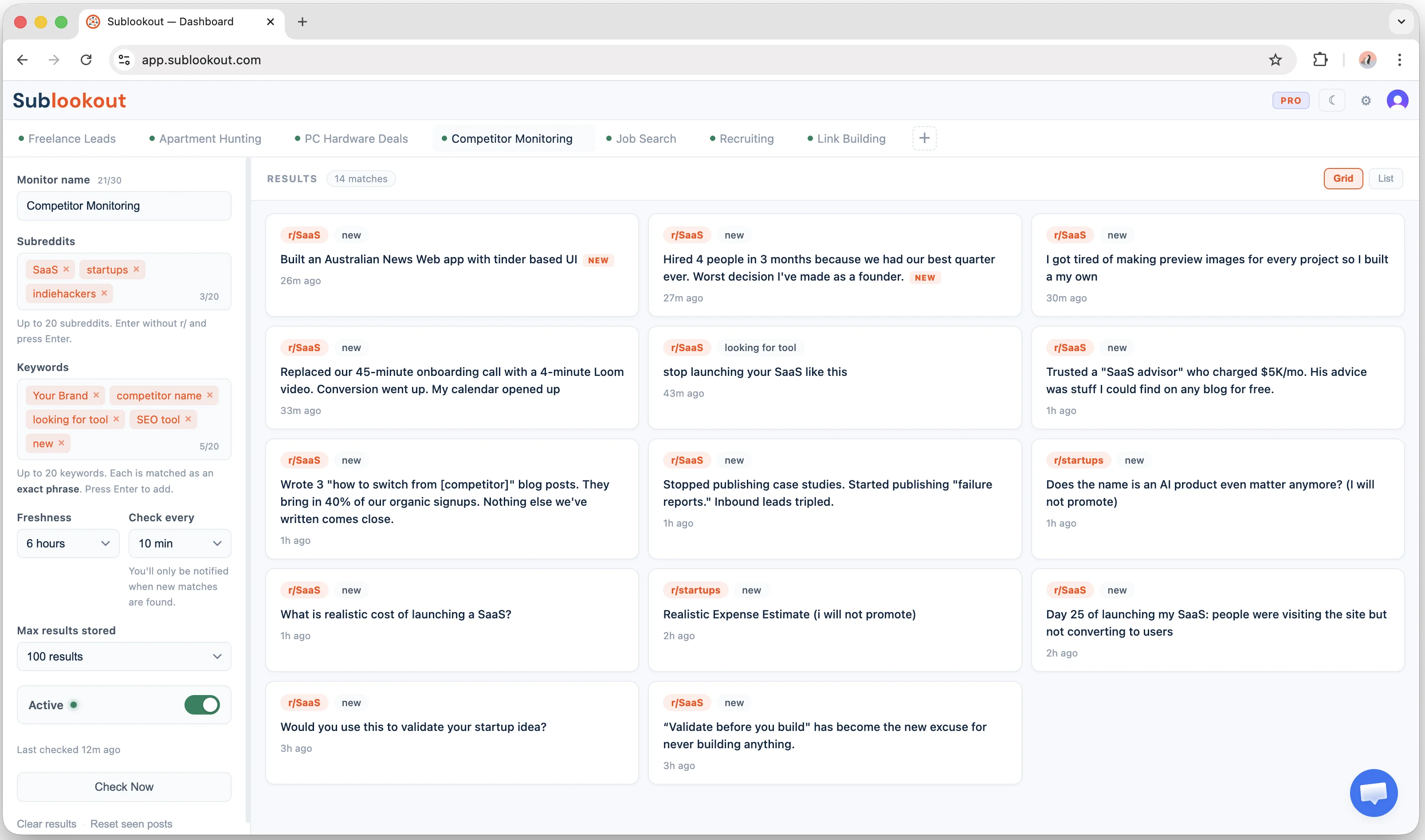Expand the Check every 10 min dropdown
The width and height of the screenshot is (1425, 840).
(x=180, y=543)
